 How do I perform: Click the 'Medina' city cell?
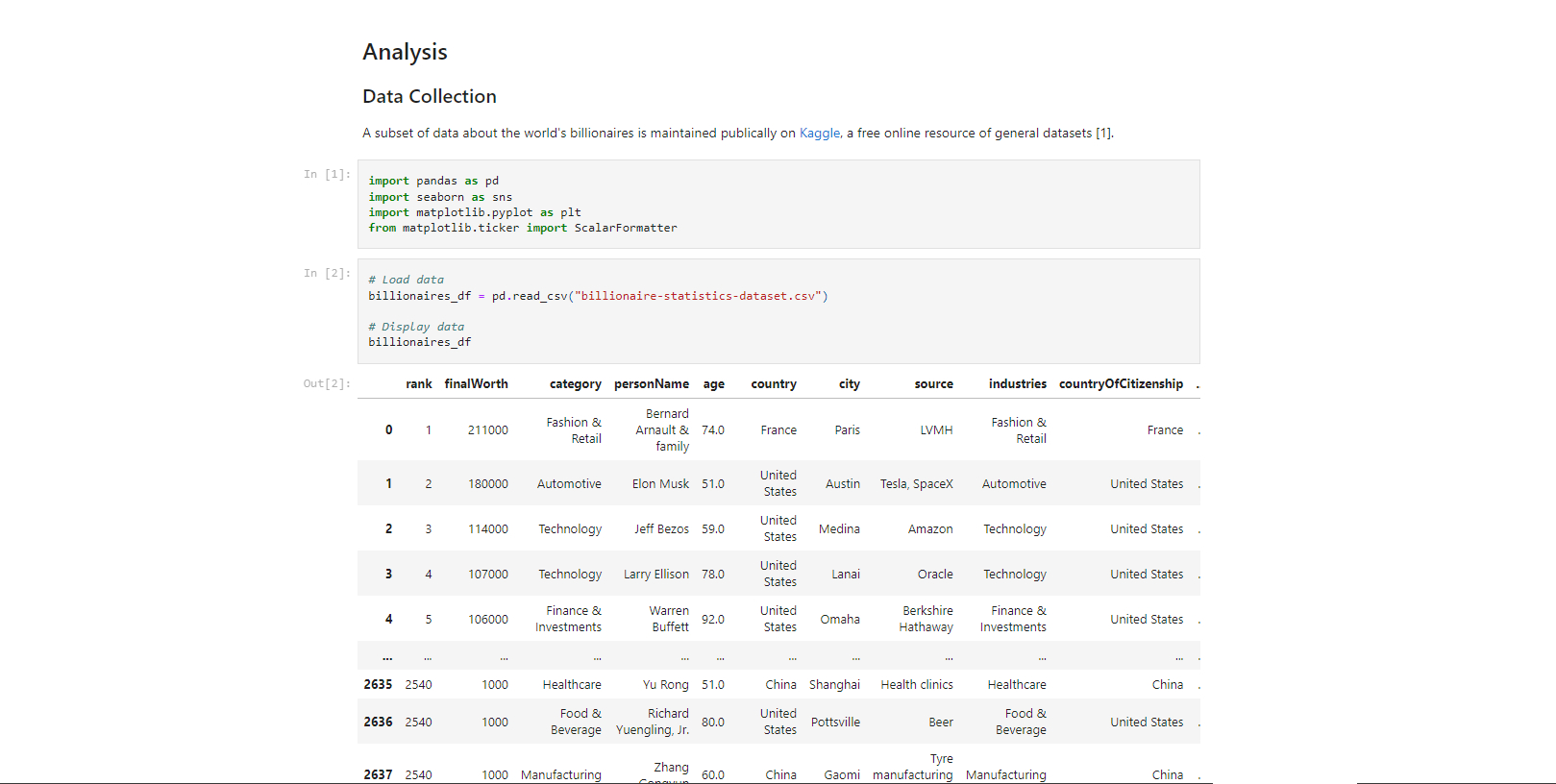(840, 529)
